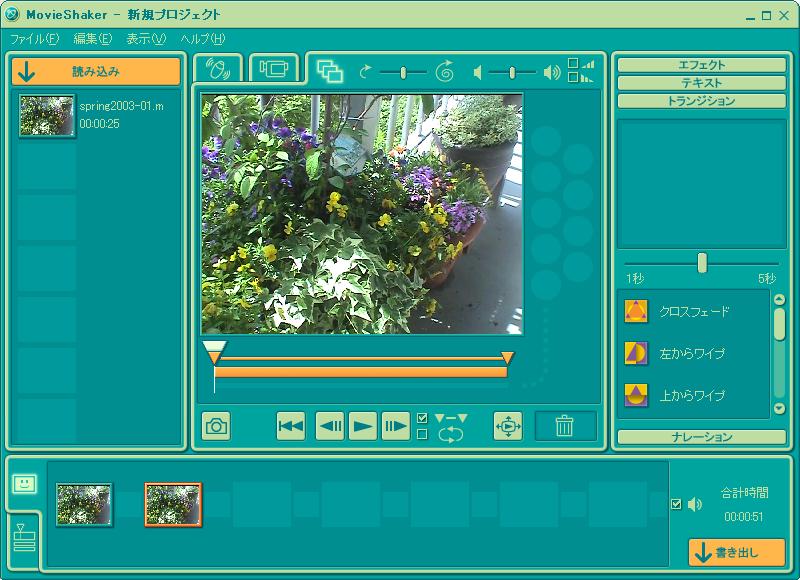Open the ナレーション panel
Image resolution: width=800 pixels, height=580 pixels.
pyautogui.click(x=702, y=437)
